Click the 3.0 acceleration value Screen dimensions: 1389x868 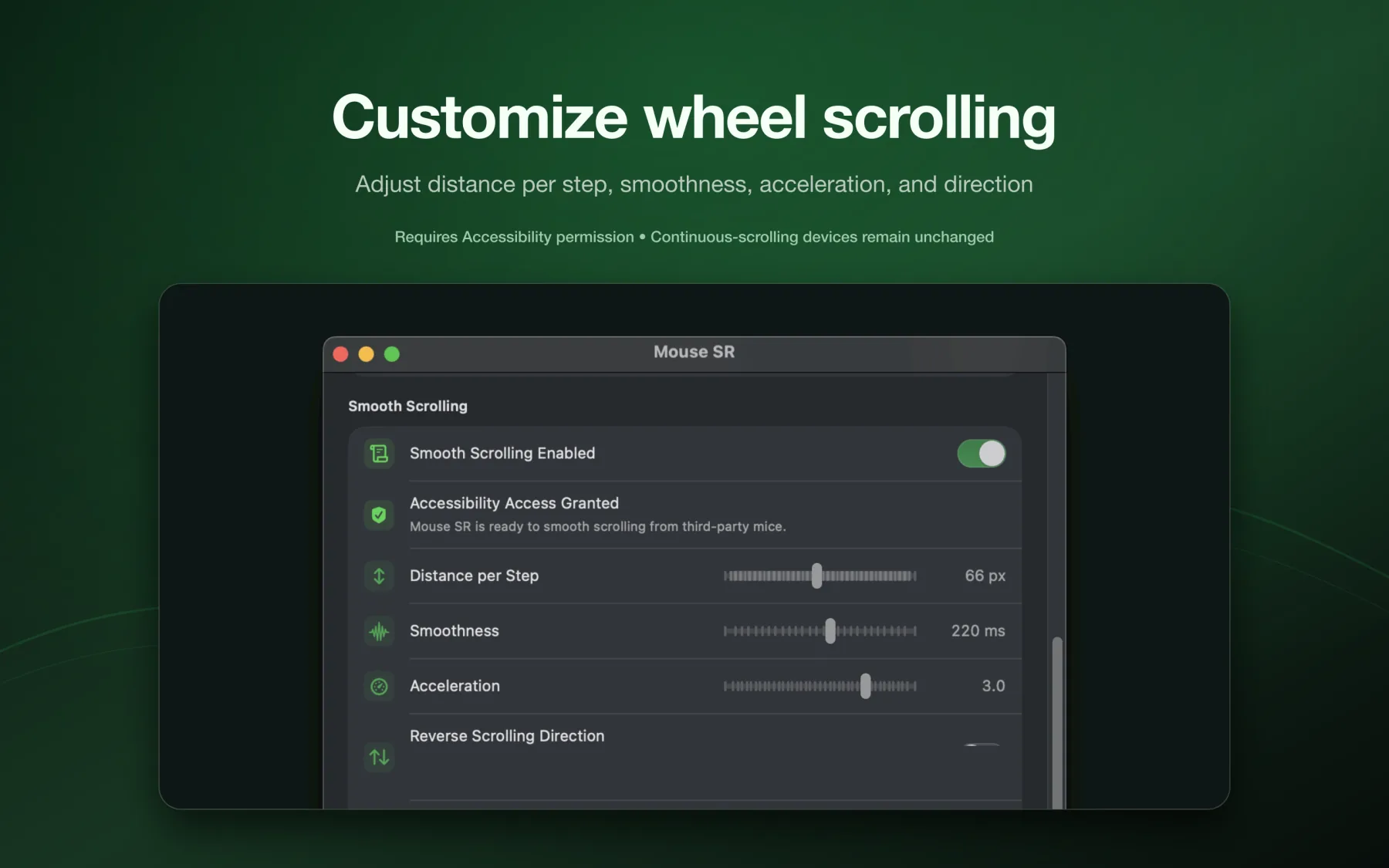[x=994, y=686]
